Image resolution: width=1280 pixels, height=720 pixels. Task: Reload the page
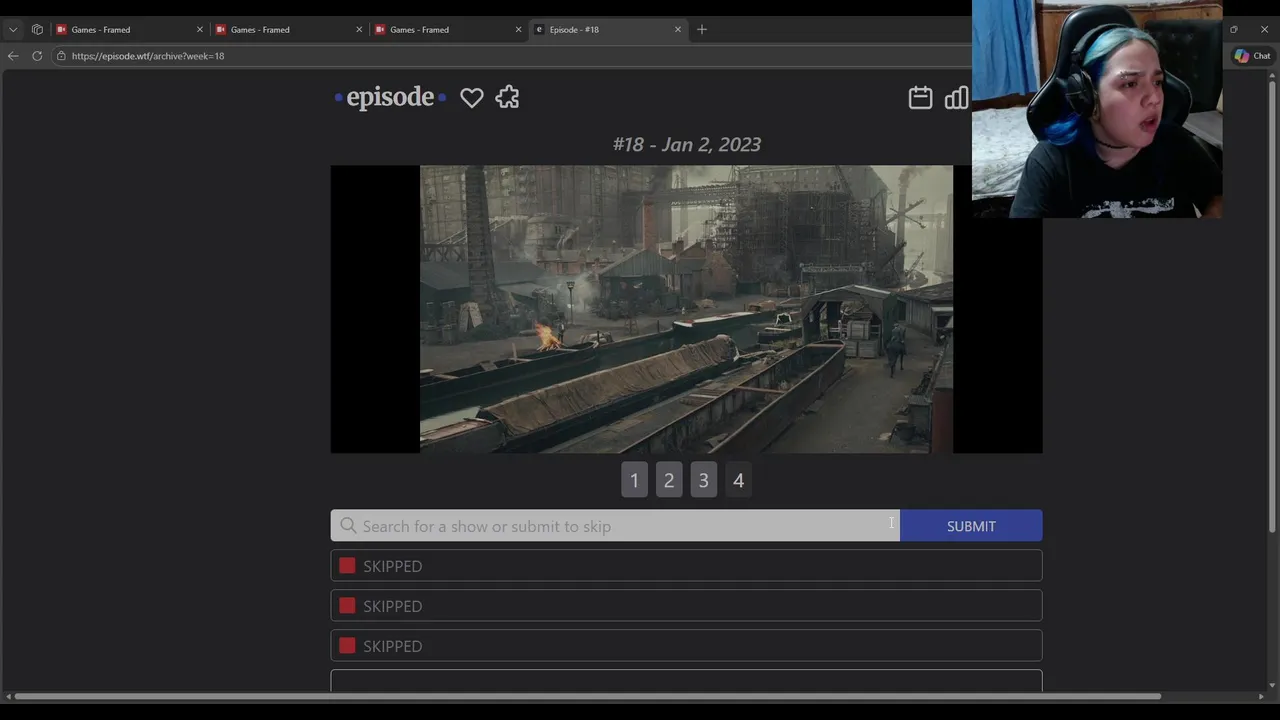pos(37,56)
